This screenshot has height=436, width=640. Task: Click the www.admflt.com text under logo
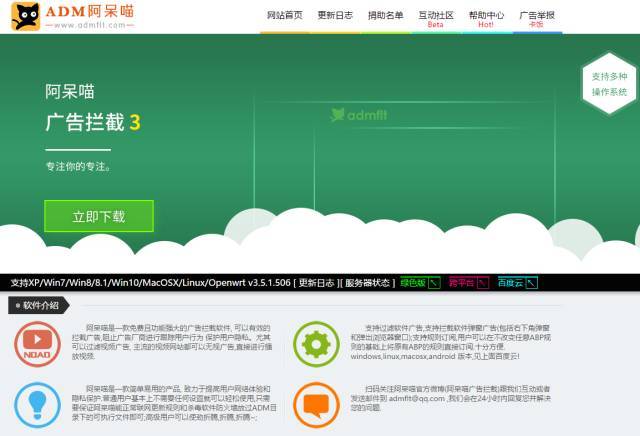pyautogui.click(x=90, y=25)
